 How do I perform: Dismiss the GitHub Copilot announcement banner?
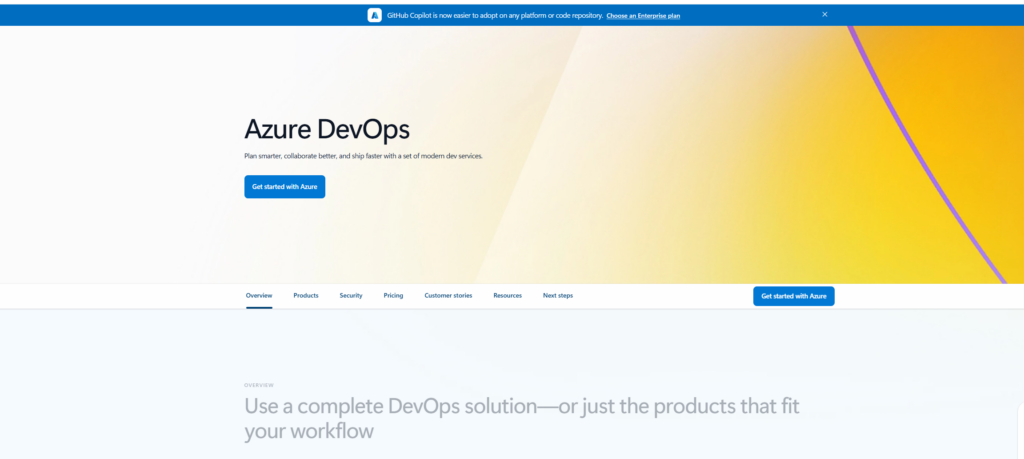(x=825, y=15)
